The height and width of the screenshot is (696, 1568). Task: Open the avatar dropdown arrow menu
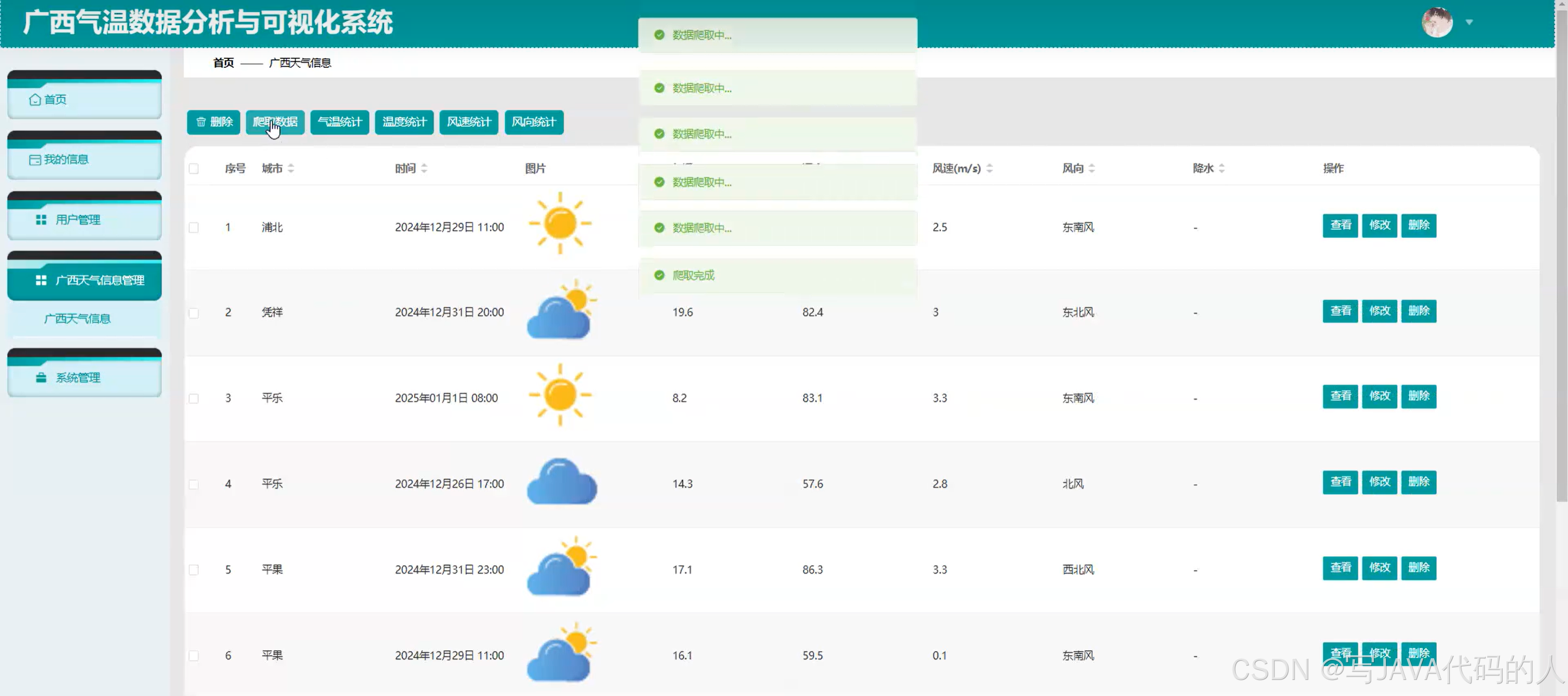tap(1469, 23)
